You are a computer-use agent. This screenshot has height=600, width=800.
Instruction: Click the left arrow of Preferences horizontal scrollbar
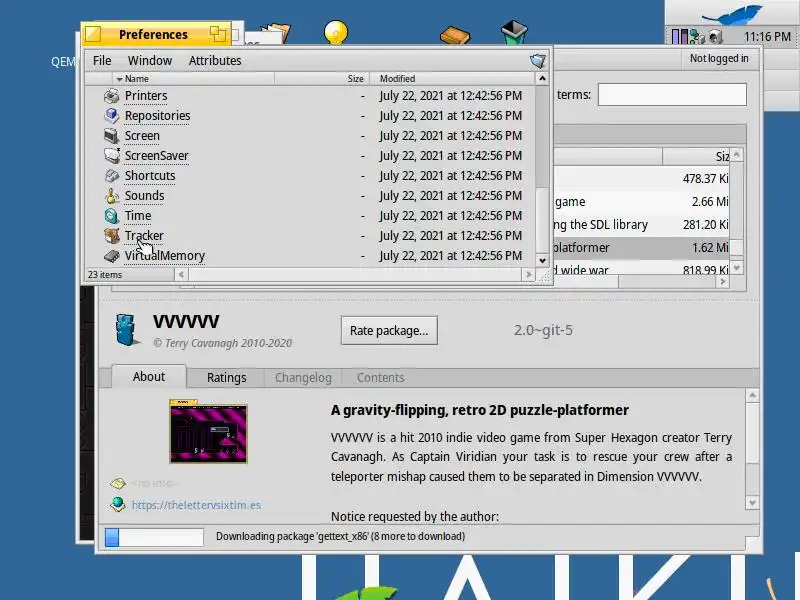[x=181, y=274]
